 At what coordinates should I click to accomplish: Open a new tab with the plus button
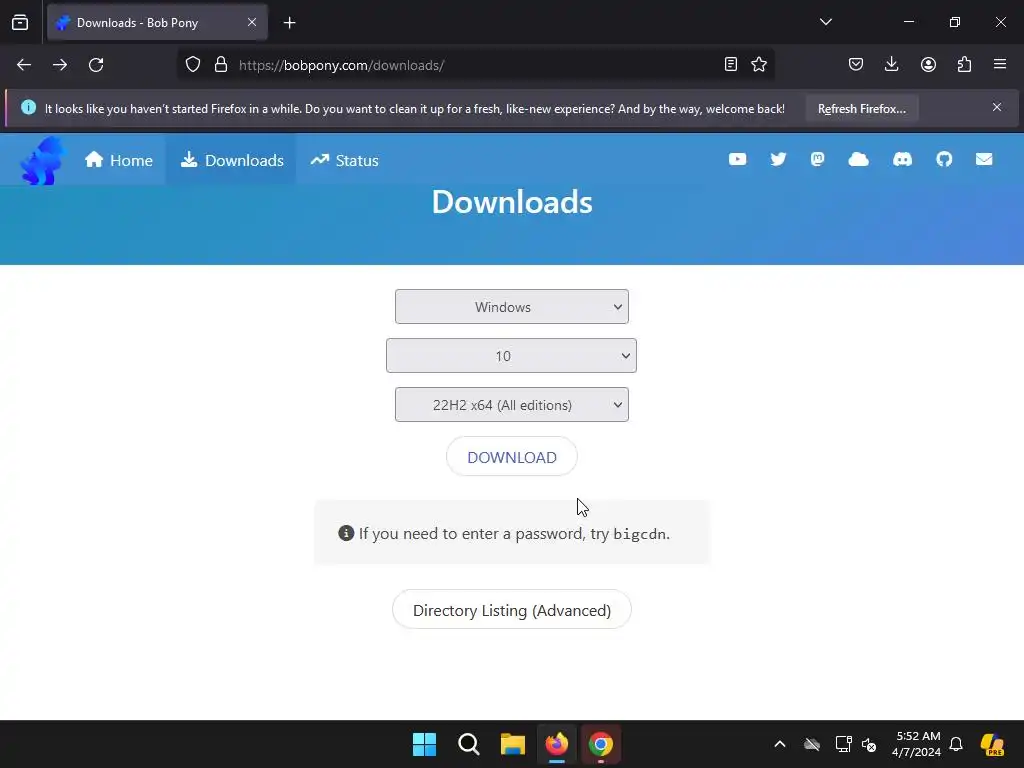(x=289, y=23)
